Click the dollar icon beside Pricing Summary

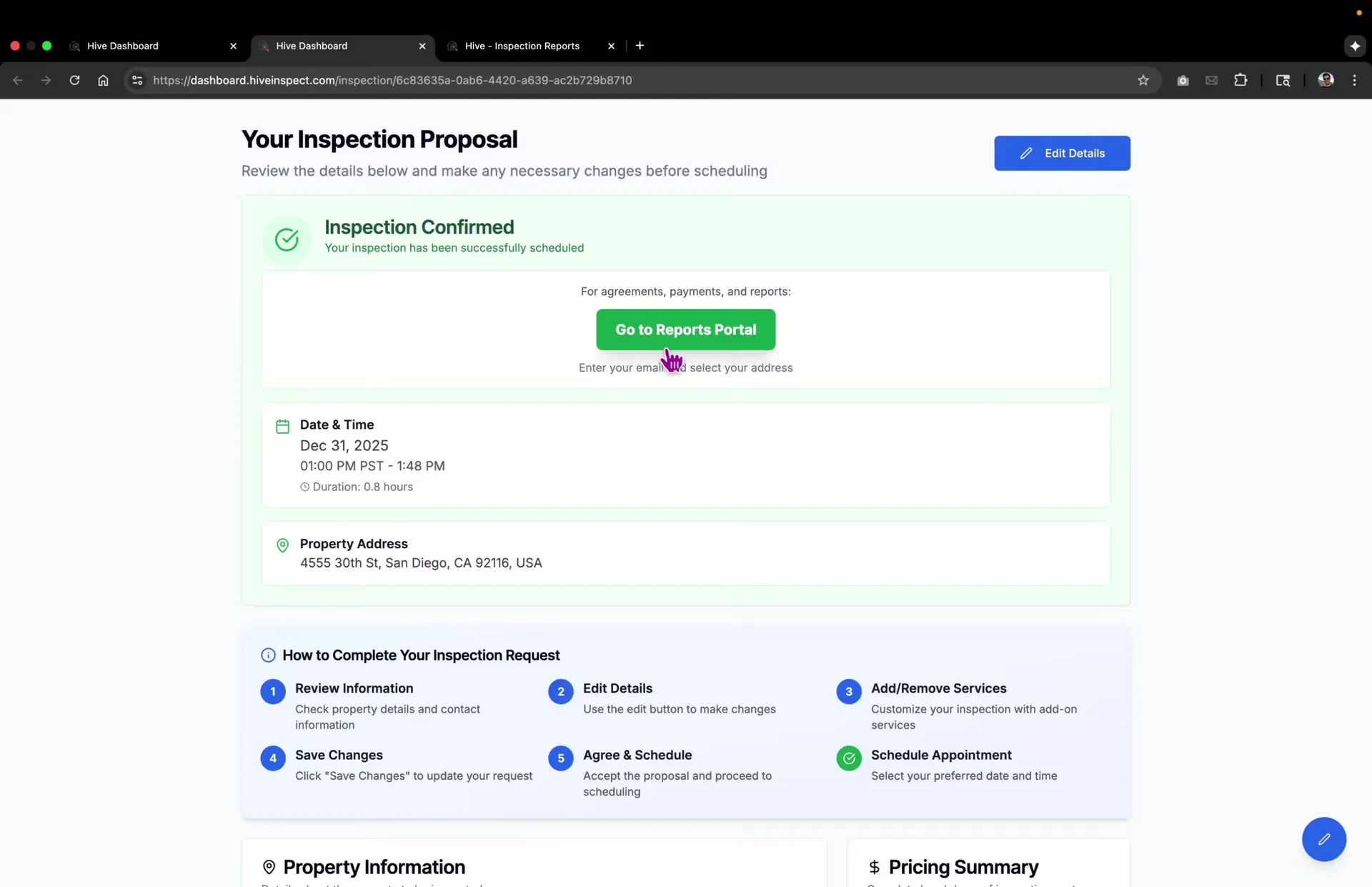tap(874, 867)
